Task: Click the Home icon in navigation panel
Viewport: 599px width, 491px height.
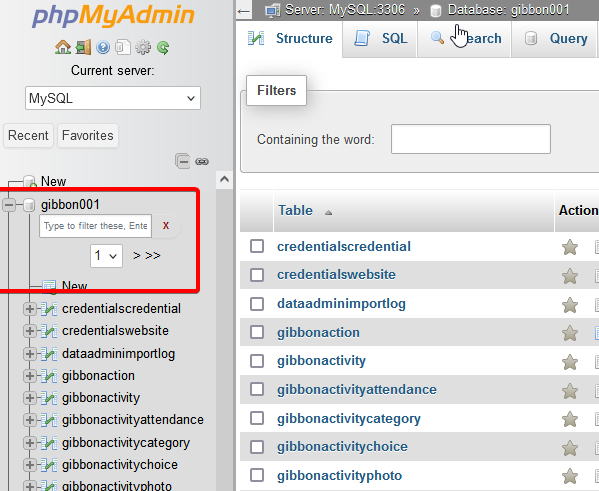Action: [x=63, y=47]
